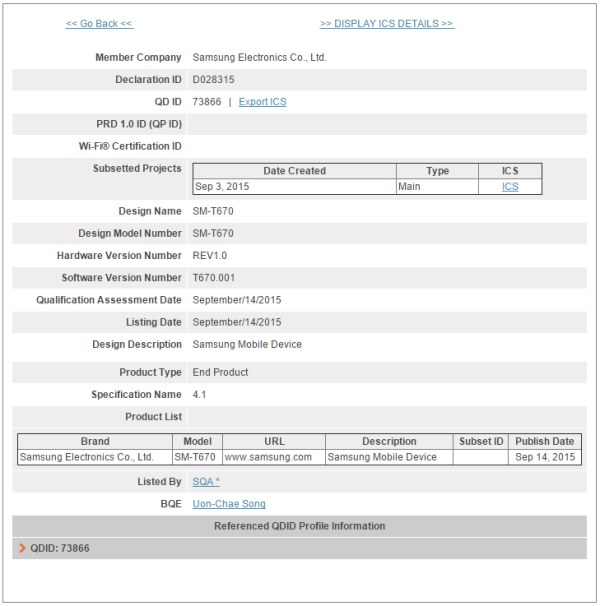Image resolution: width=600 pixels, height=606 pixels.
Task: Click the Description column header
Action: click(x=389, y=441)
